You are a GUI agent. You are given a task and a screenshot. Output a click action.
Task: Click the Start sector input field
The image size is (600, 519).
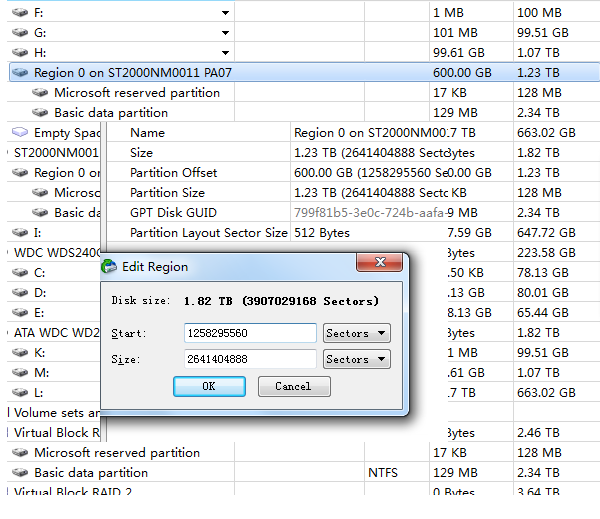[250, 333]
